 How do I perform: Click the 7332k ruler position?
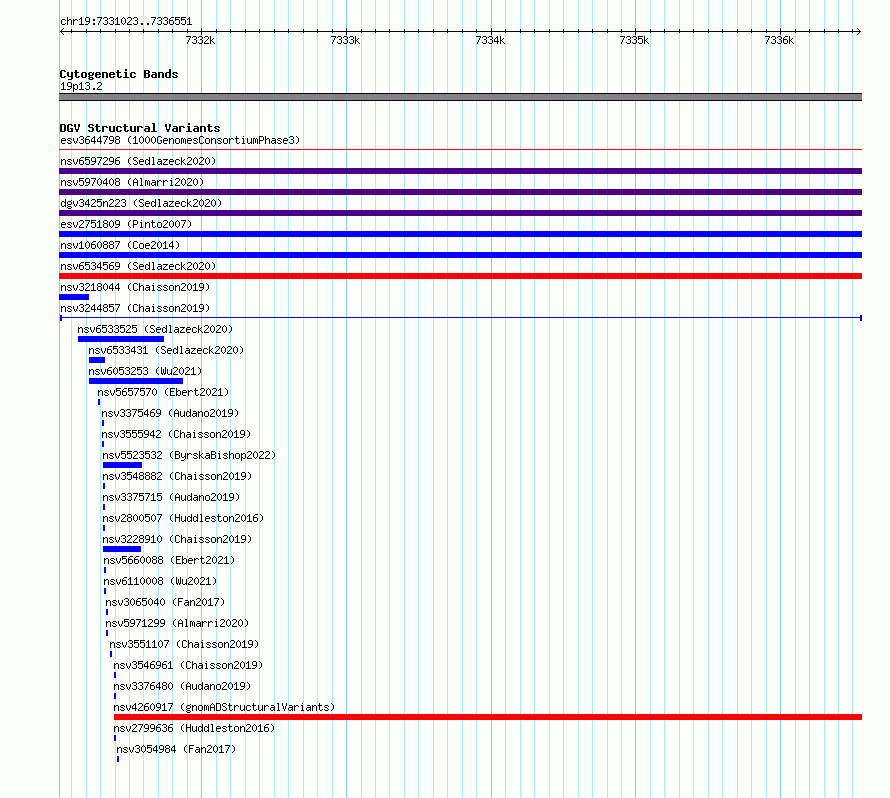pyautogui.click(x=200, y=40)
